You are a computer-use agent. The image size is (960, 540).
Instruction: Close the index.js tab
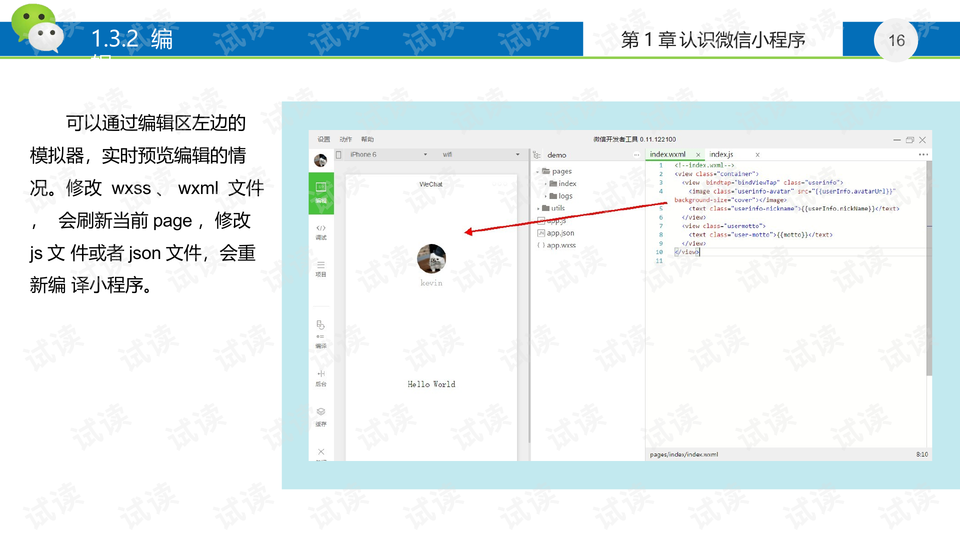tap(757, 155)
